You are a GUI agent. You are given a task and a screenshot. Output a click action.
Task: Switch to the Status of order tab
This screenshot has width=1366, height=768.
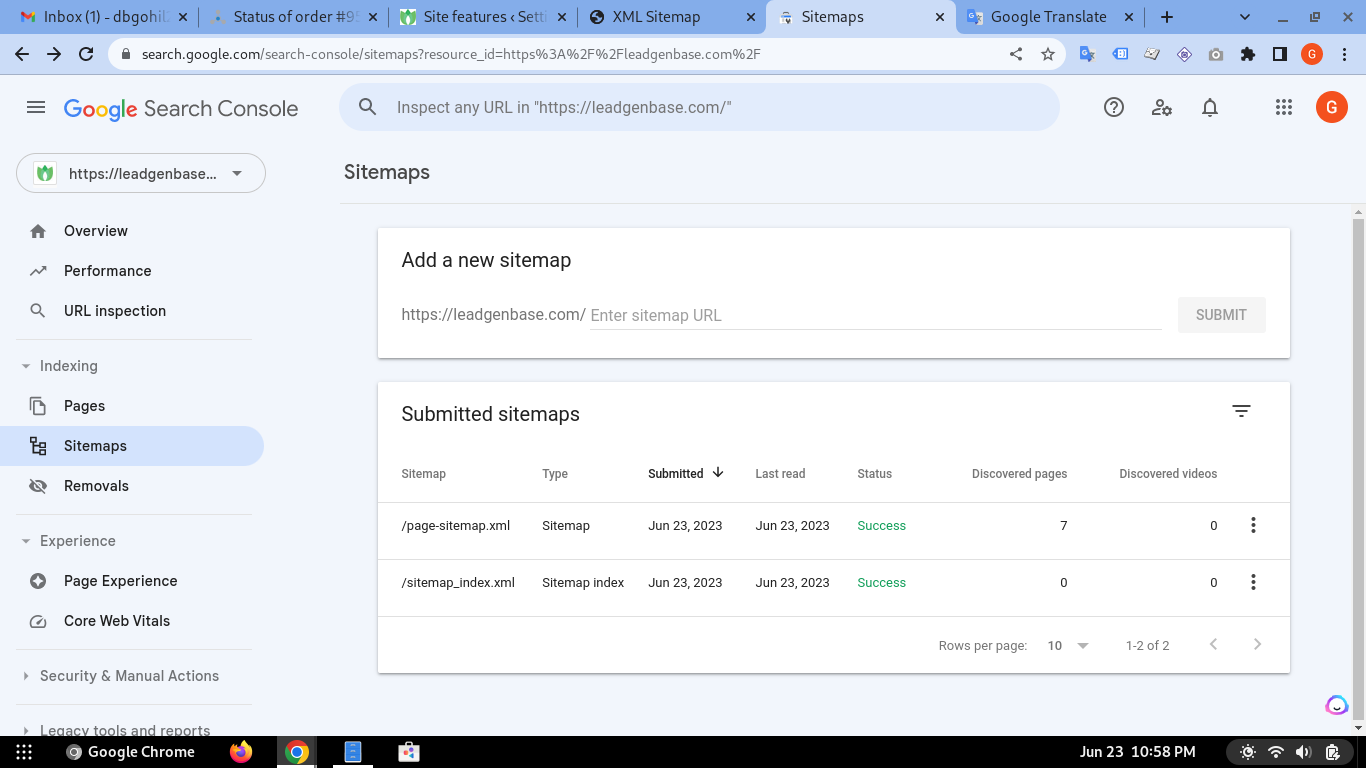pos(294,17)
